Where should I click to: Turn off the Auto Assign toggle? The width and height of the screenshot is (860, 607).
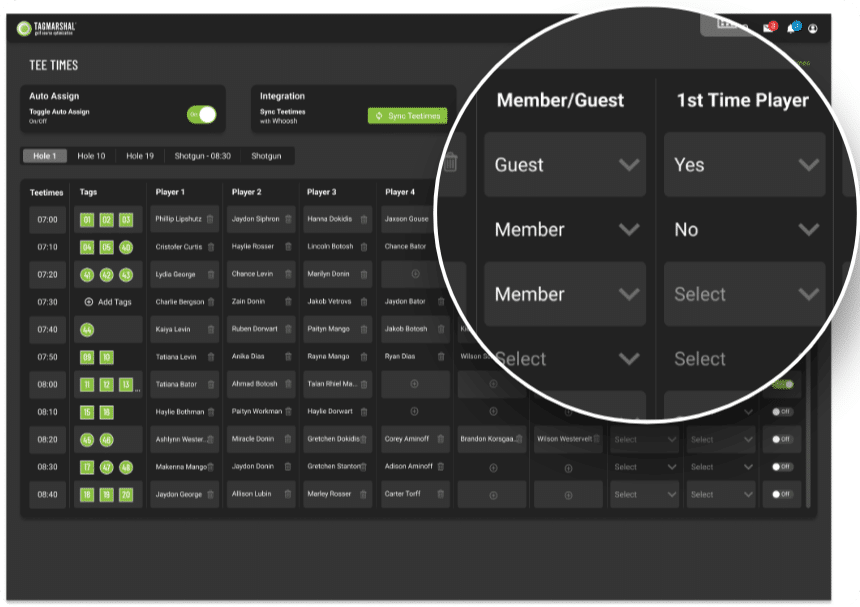(201, 115)
